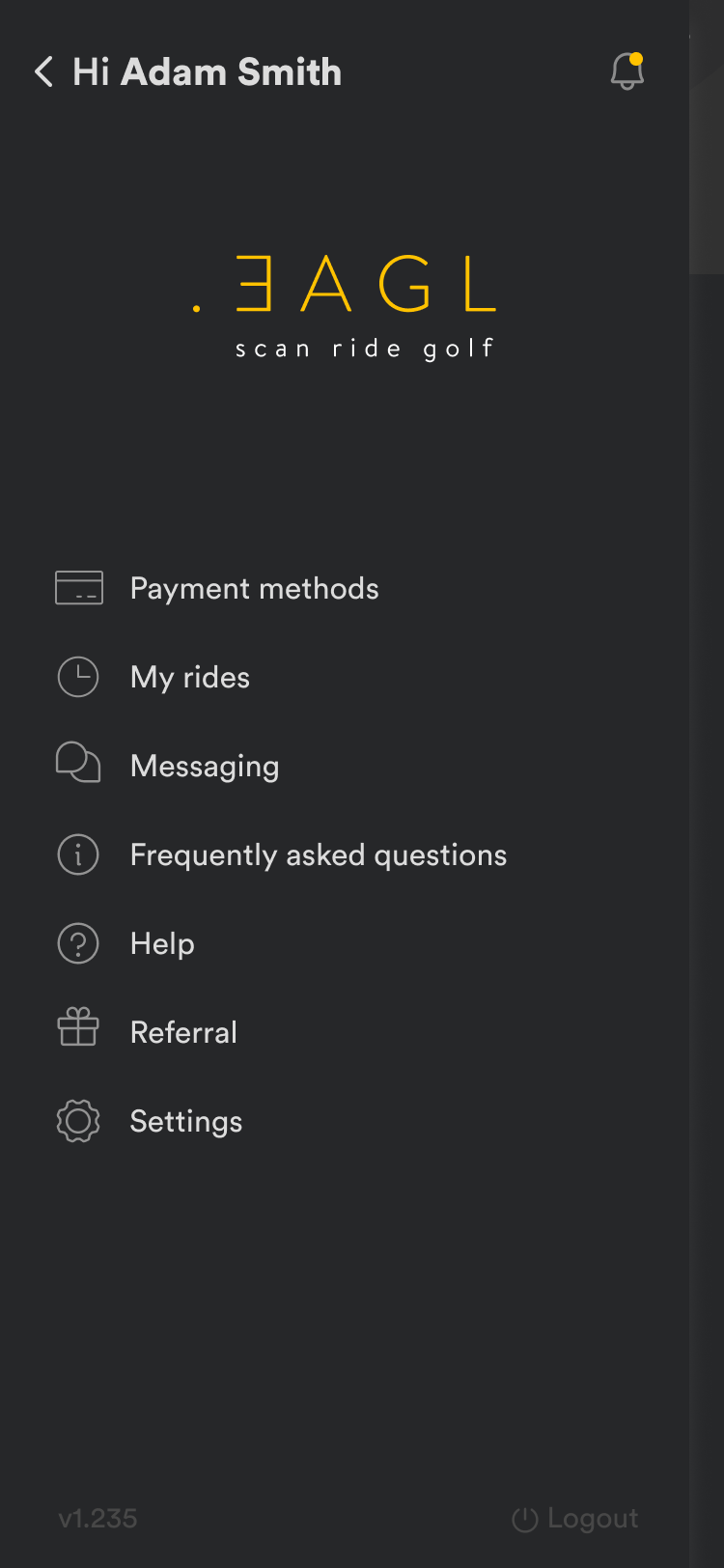Open the notifications bell
Image resolution: width=724 pixels, height=1568 pixels.
[627, 71]
